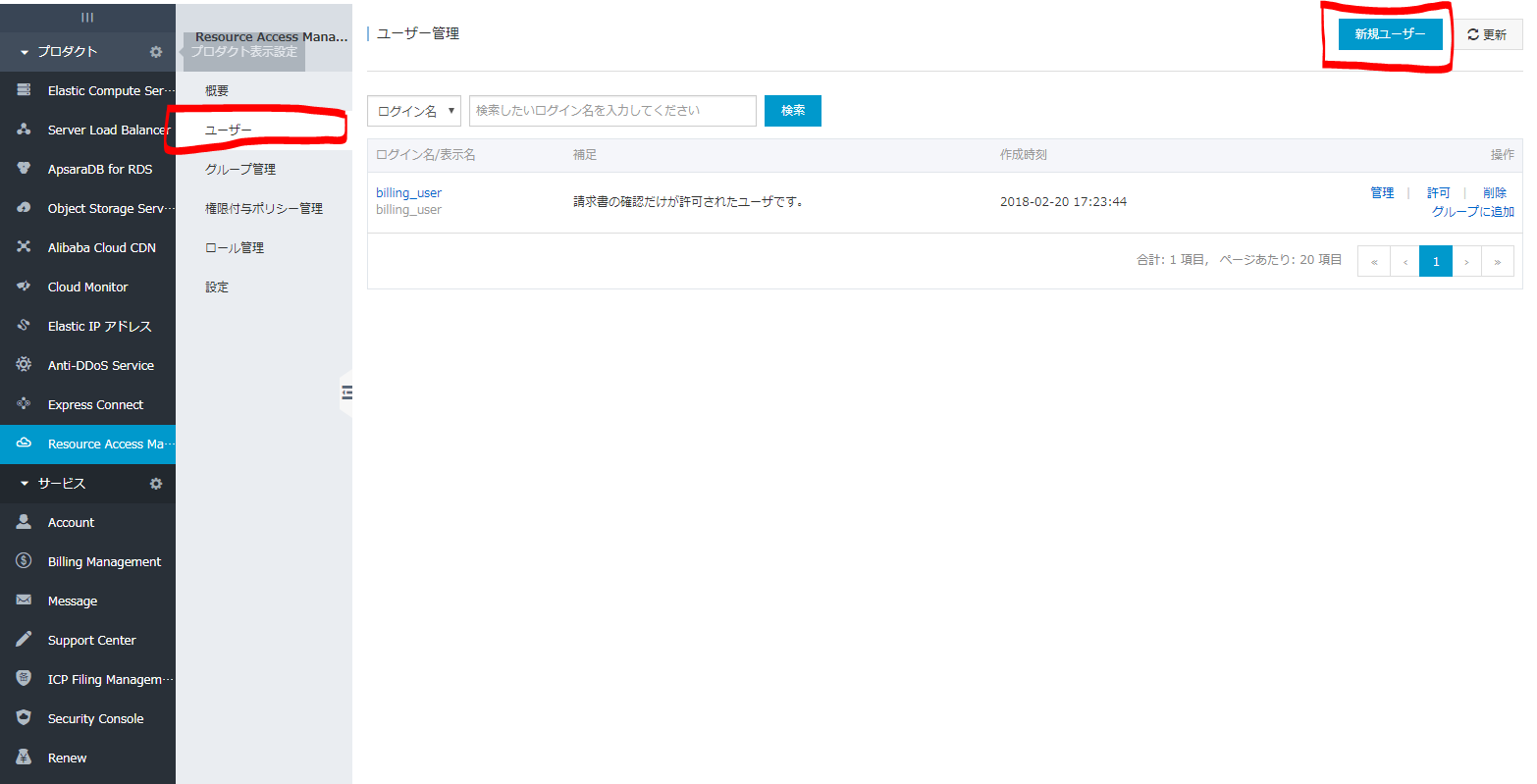Open the billing_user login name link
The image size is (1537, 784).
pos(408,193)
